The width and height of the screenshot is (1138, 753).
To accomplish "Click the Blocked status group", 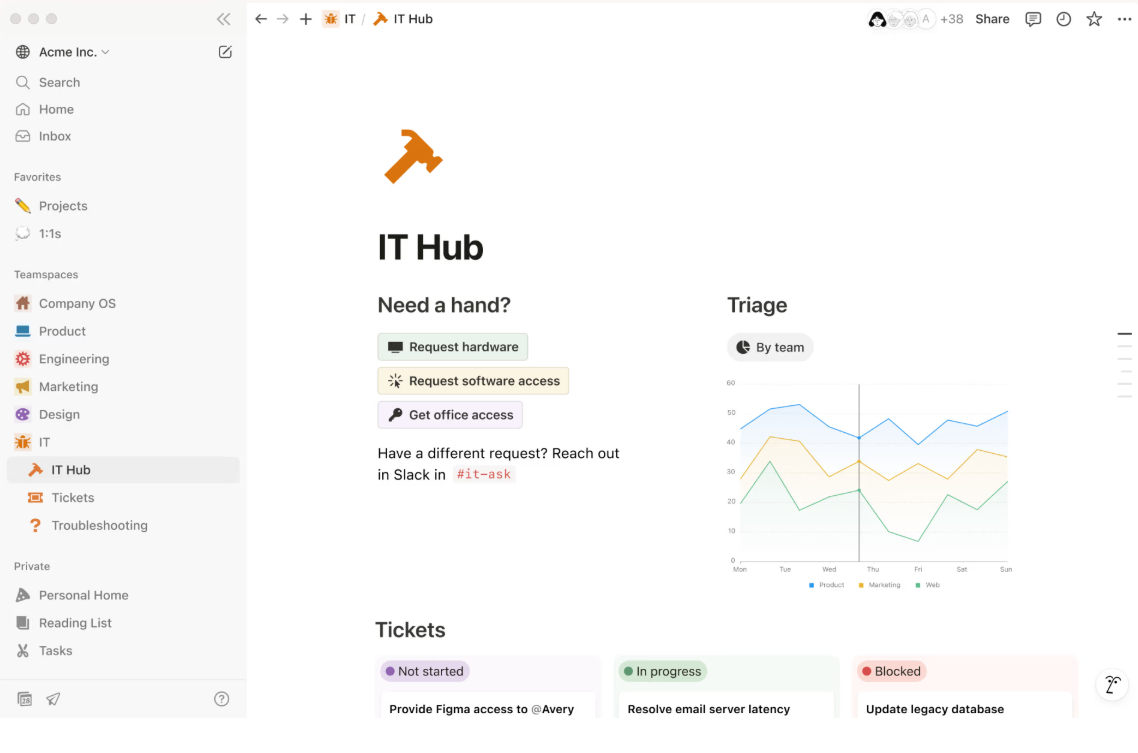I will [891, 672].
